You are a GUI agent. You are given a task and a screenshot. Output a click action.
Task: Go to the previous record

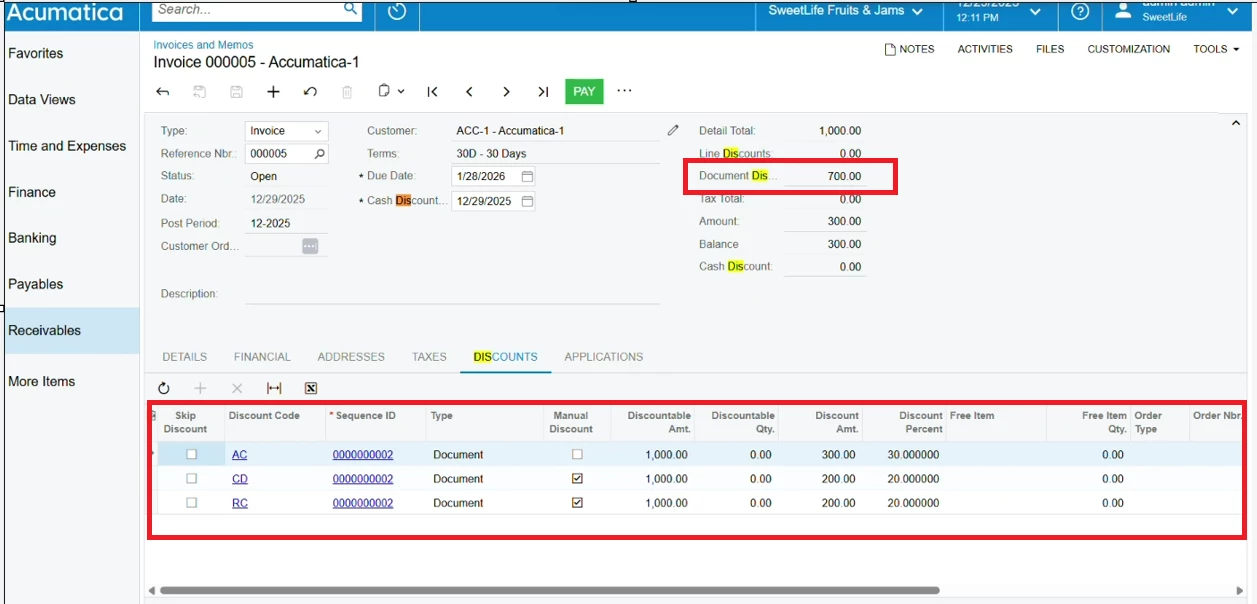[x=469, y=91]
